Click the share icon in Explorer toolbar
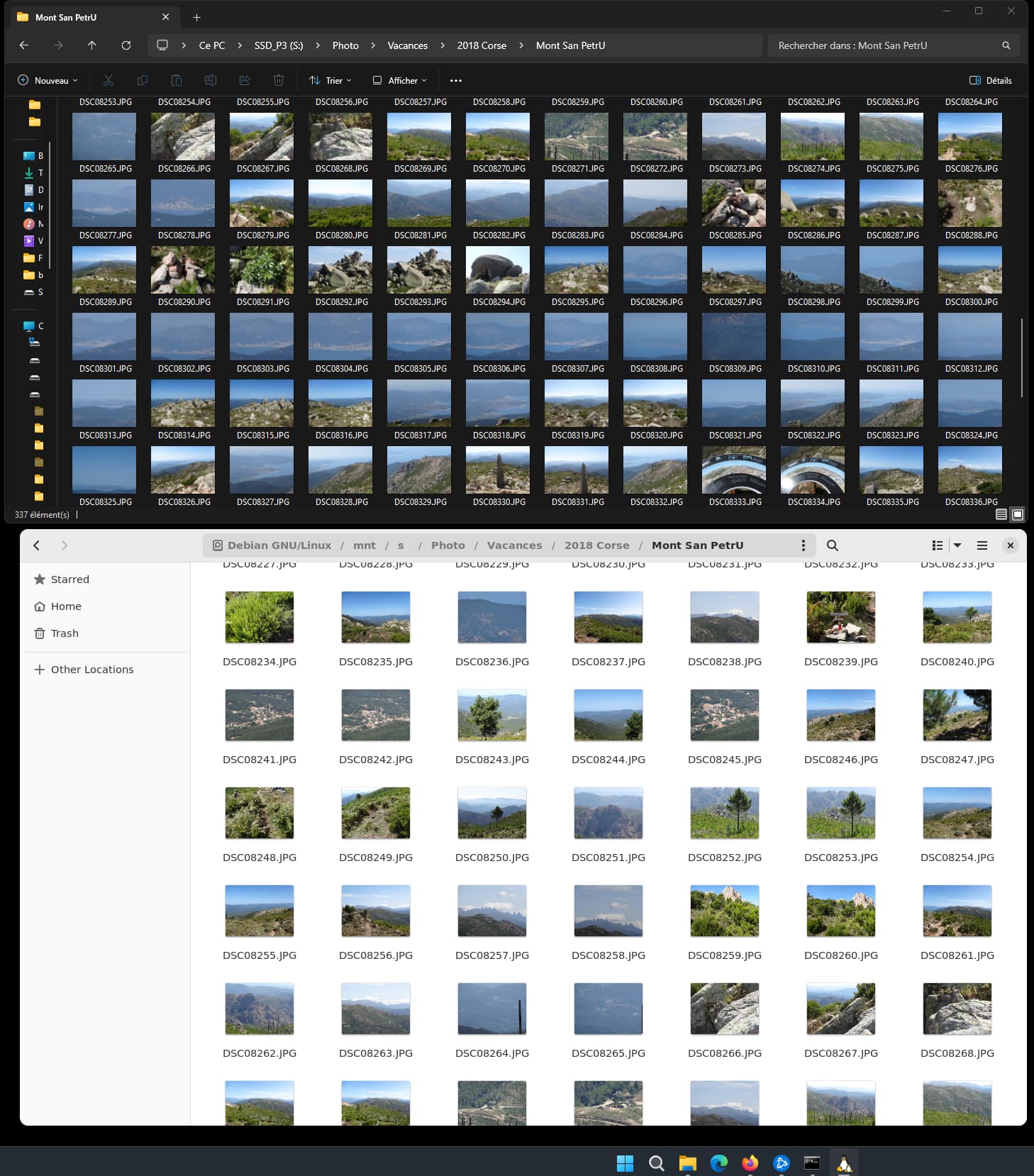 245,80
